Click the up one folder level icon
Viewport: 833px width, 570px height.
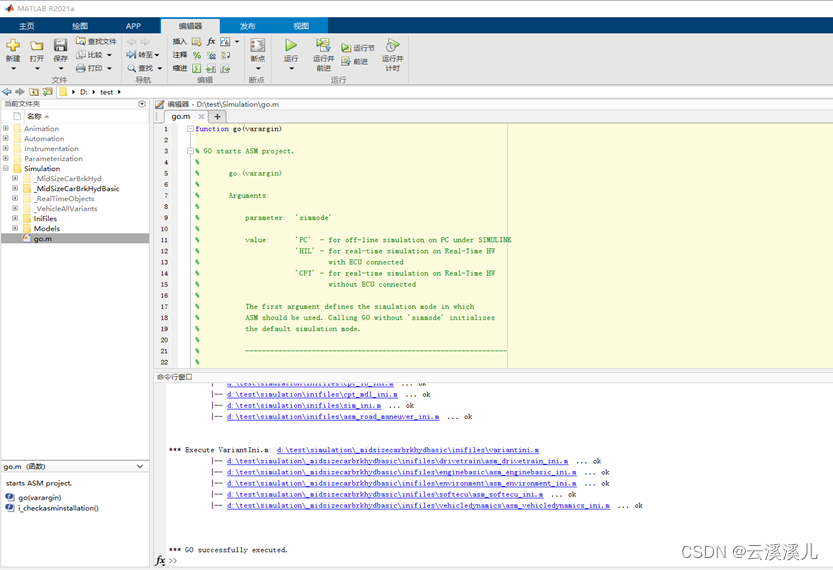(x=34, y=92)
